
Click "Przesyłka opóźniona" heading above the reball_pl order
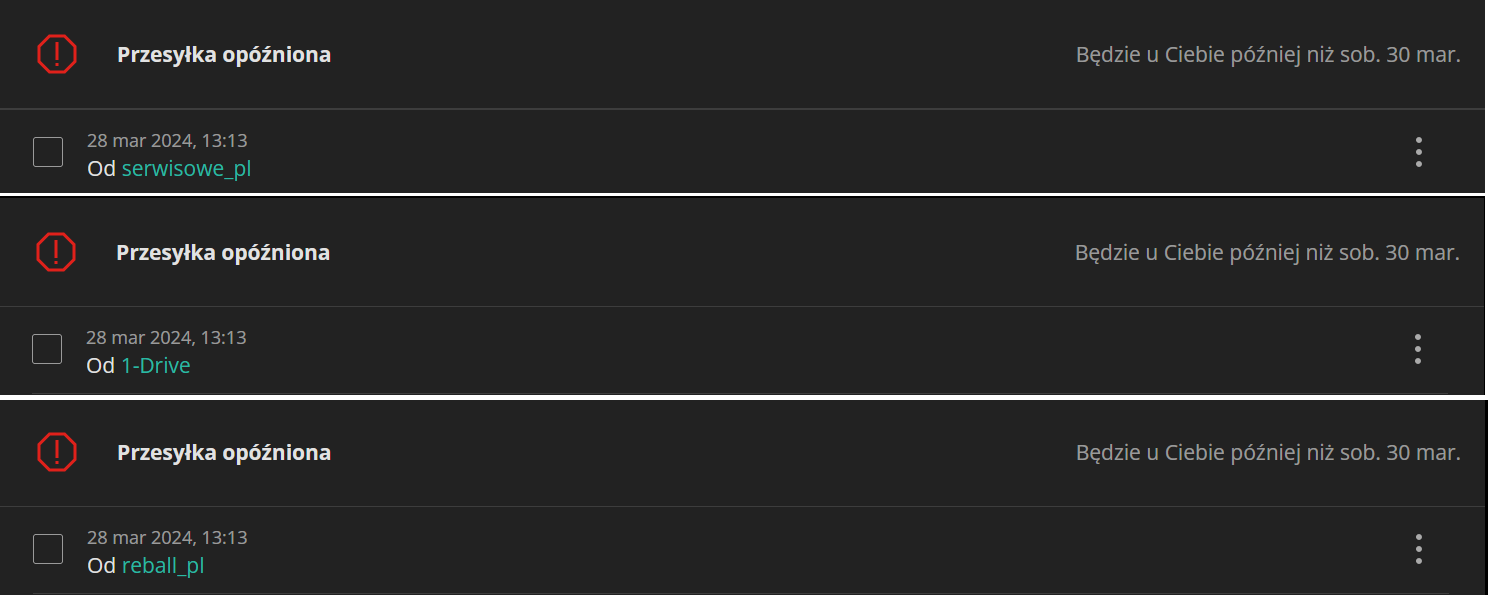(224, 453)
